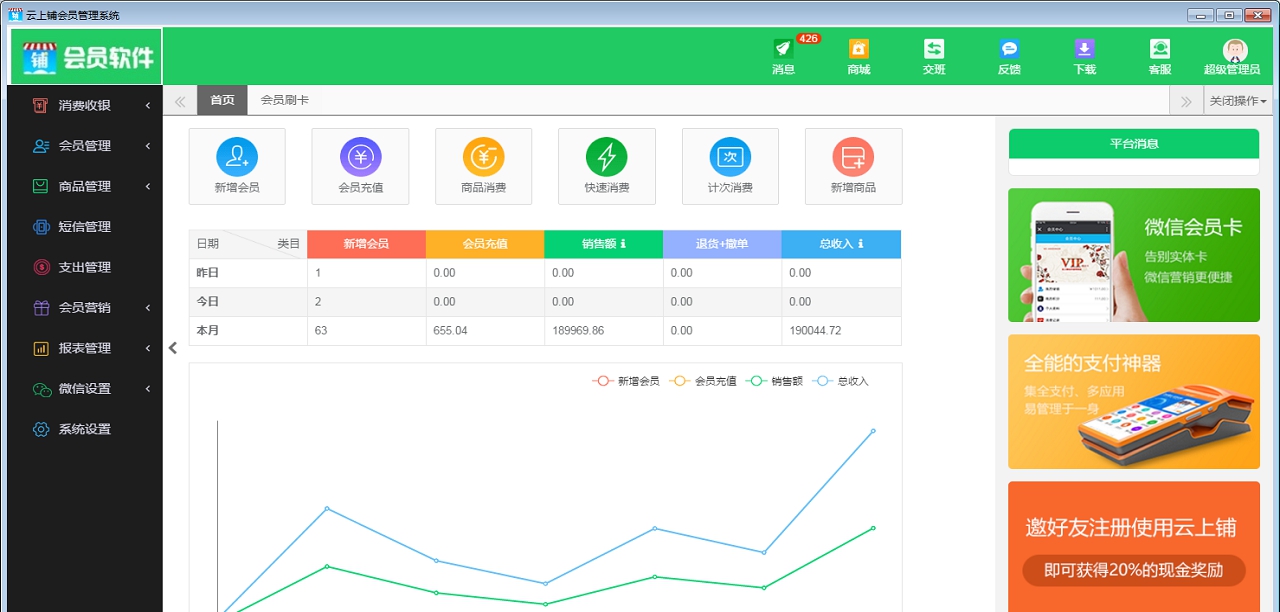Screen dimensions: 1280x612
Task: Switch to the 首页 tab
Action: pyautogui.click(x=222, y=100)
